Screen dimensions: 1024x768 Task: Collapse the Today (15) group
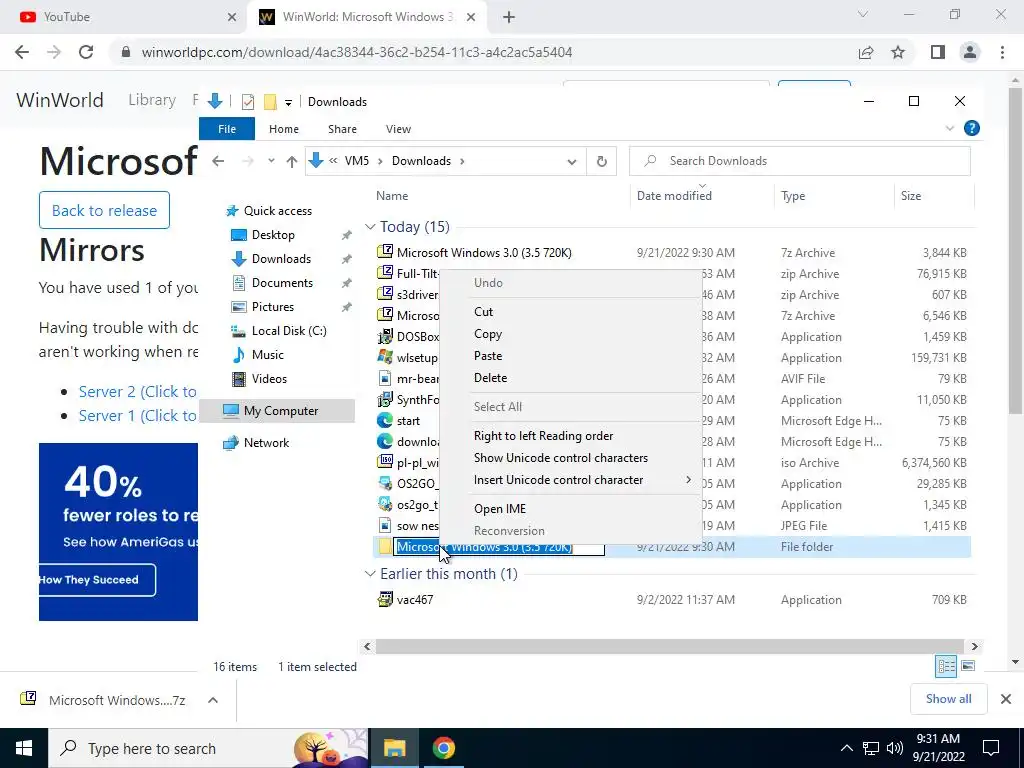pos(370,227)
